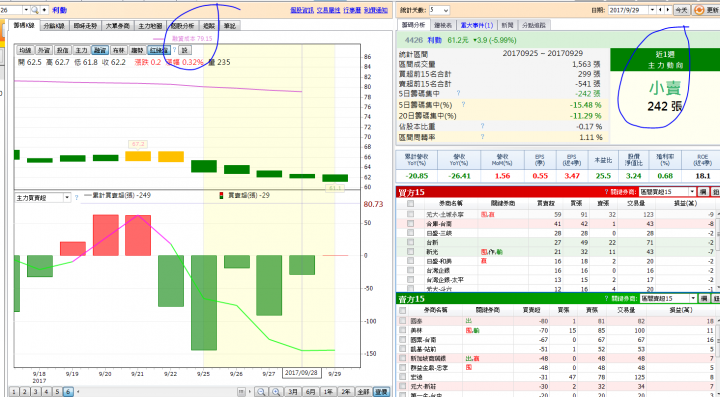
Task: Sort 賣方15 by 交易量 column header
Action: click(626, 310)
